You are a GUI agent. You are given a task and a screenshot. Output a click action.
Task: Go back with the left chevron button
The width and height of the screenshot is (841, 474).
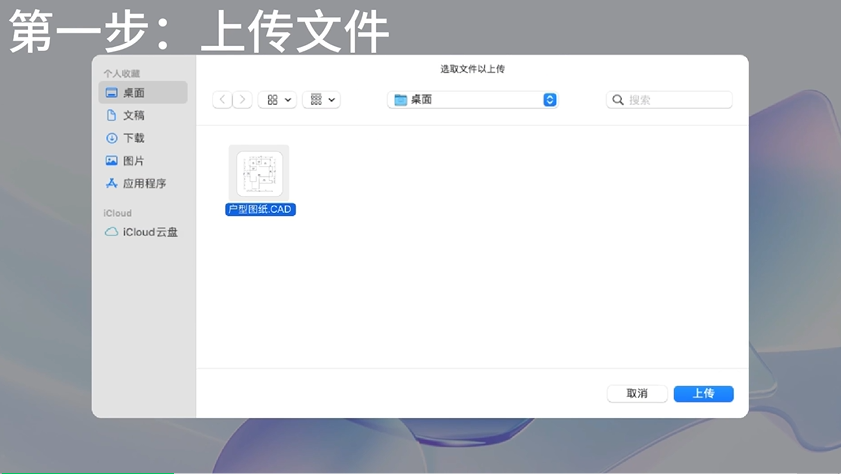pos(223,100)
